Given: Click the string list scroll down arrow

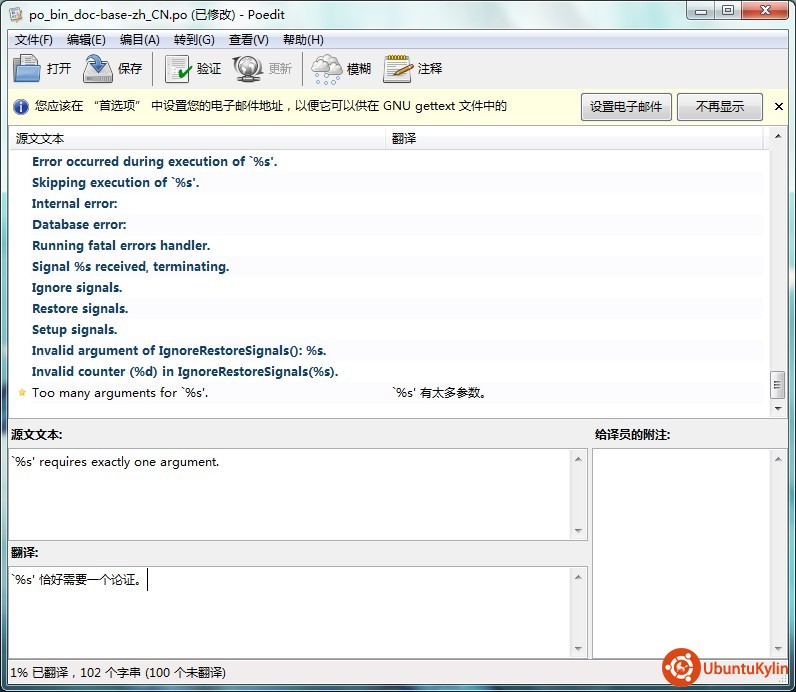Looking at the screenshot, I should pyautogui.click(x=778, y=409).
